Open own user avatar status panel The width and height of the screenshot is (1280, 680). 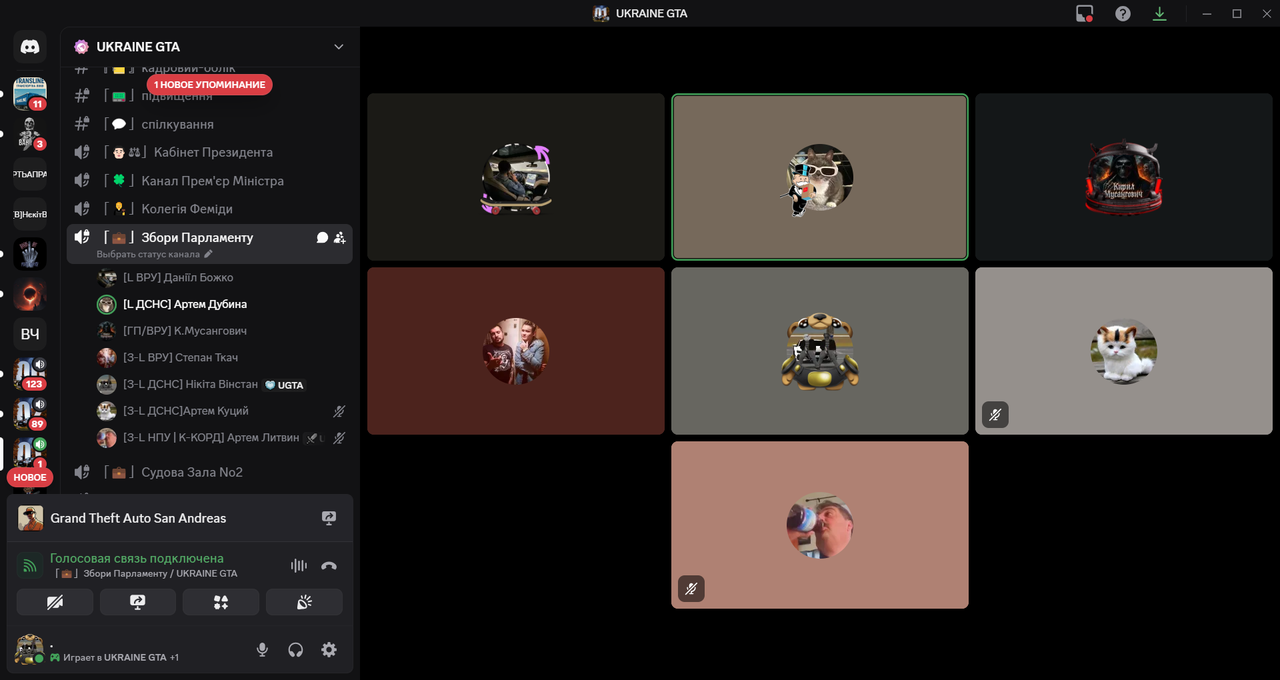pyautogui.click(x=30, y=650)
